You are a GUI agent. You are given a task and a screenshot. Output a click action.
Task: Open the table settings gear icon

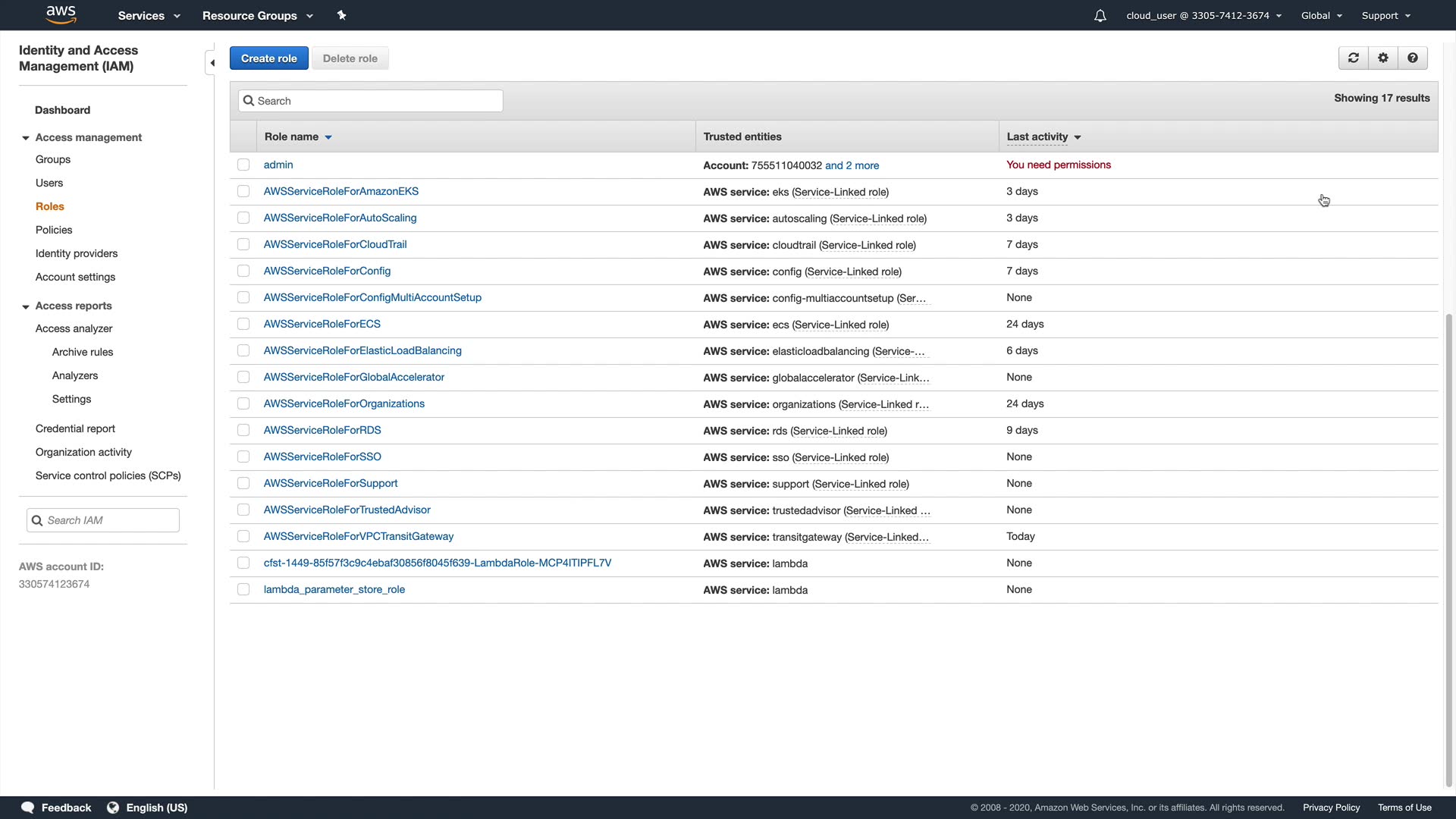pos(1383,58)
